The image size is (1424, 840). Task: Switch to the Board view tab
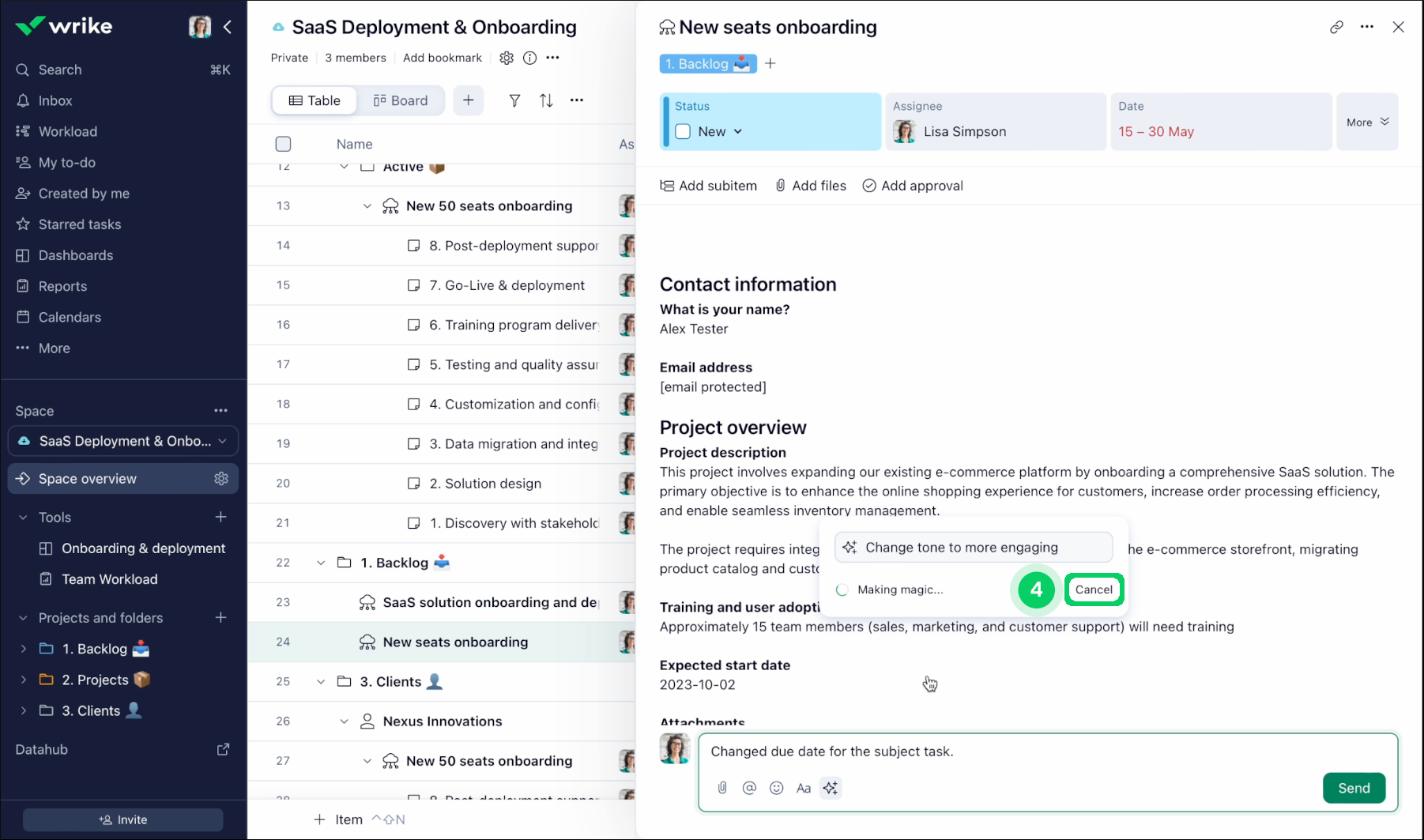pos(400,100)
